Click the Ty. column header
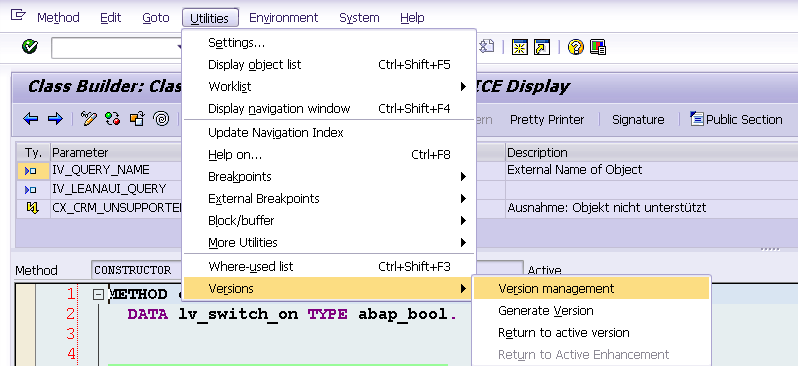This screenshot has height=366, width=798. [x=33, y=153]
